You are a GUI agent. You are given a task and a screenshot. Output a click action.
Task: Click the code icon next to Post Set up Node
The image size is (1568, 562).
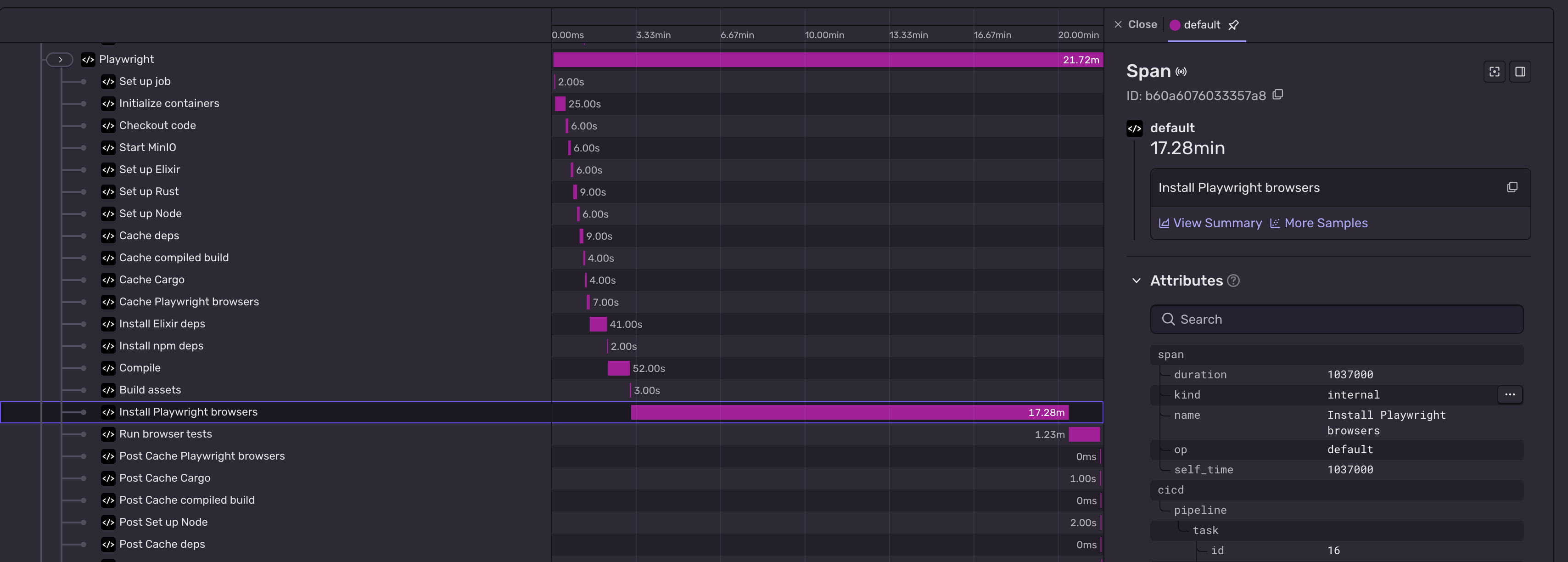[x=108, y=523]
